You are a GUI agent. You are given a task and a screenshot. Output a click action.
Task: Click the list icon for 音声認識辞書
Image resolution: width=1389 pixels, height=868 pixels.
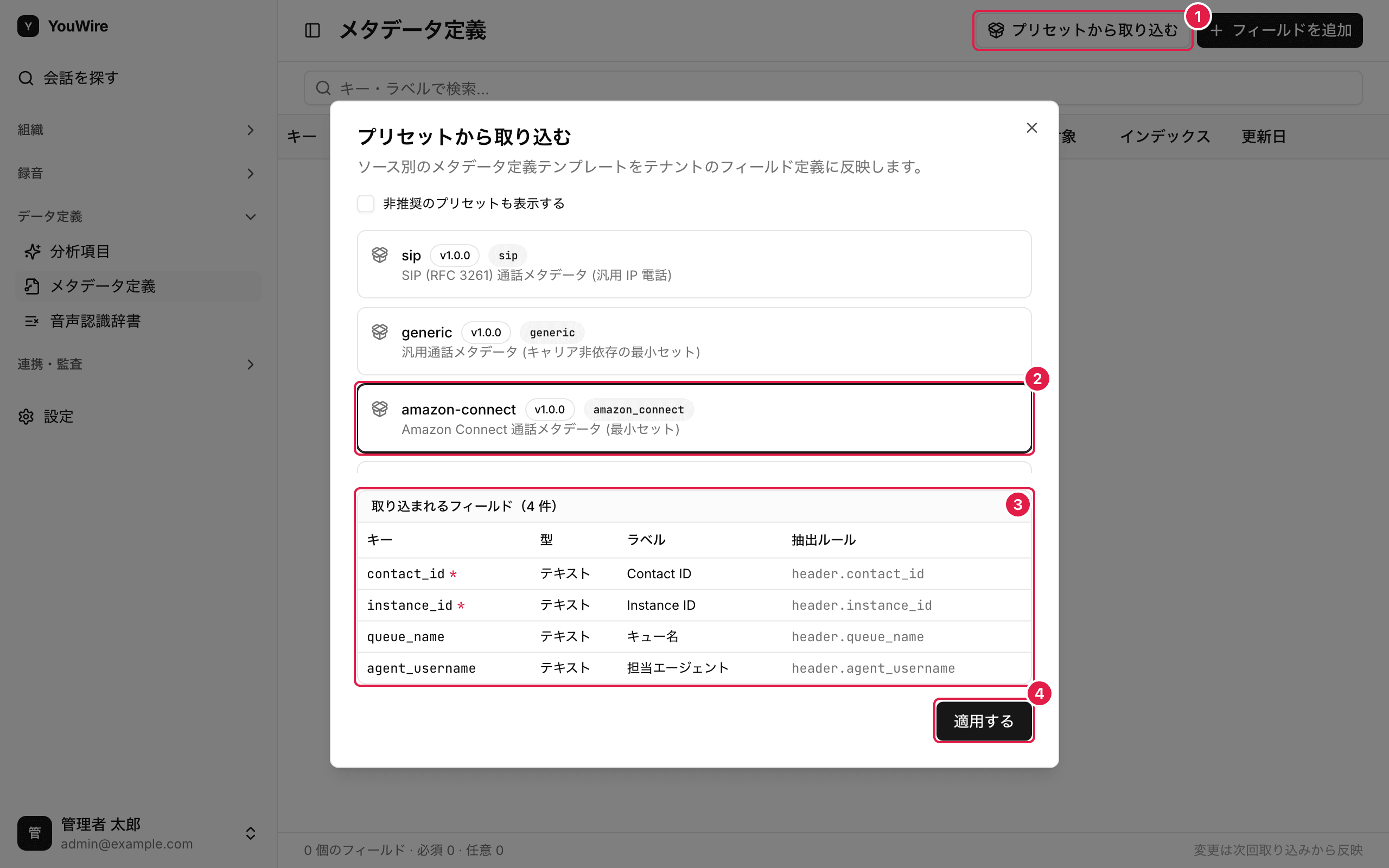[x=33, y=321]
